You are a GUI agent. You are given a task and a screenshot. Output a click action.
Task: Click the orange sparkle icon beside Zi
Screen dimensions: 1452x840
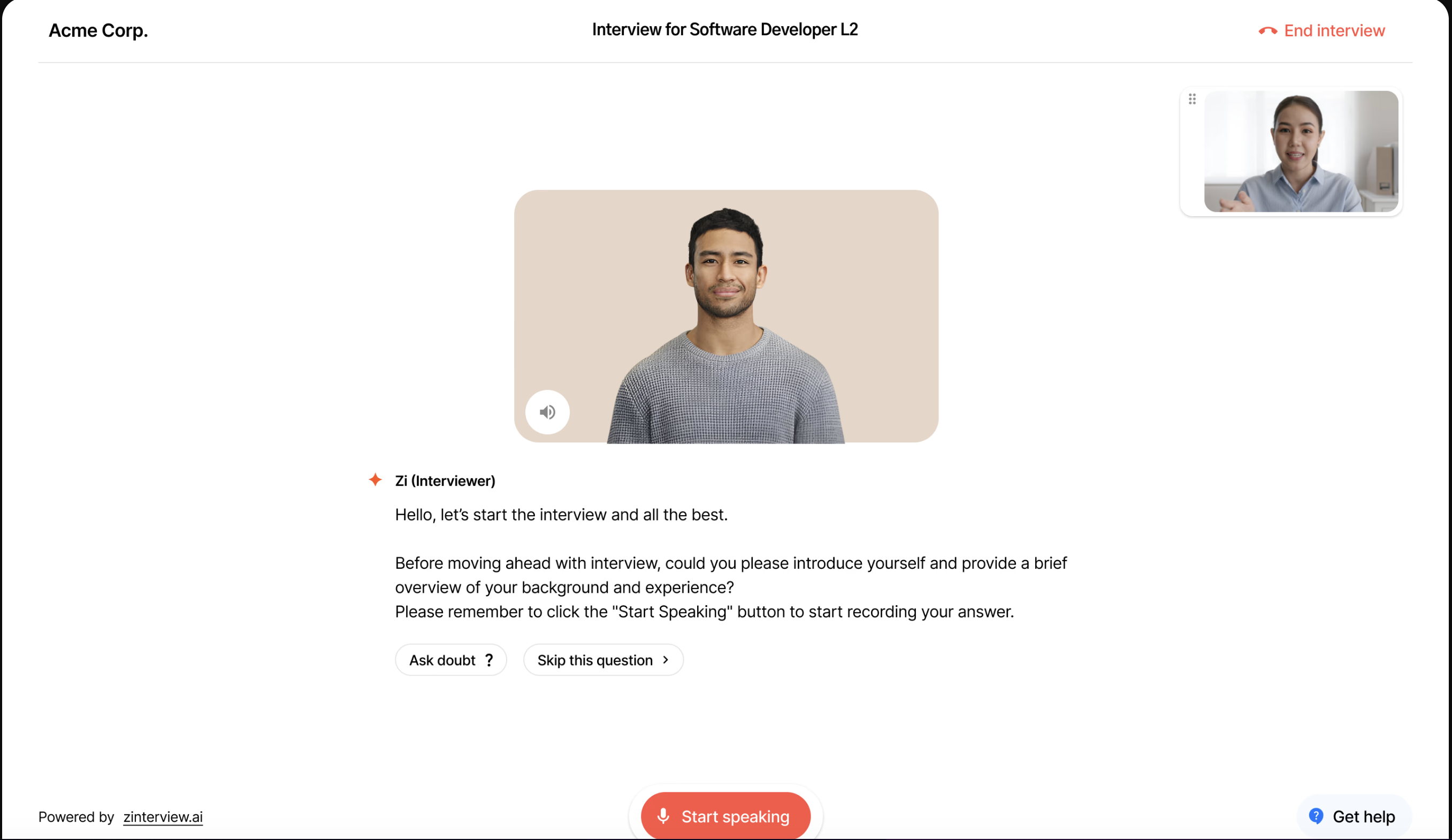pyautogui.click(x=375, y=479)
